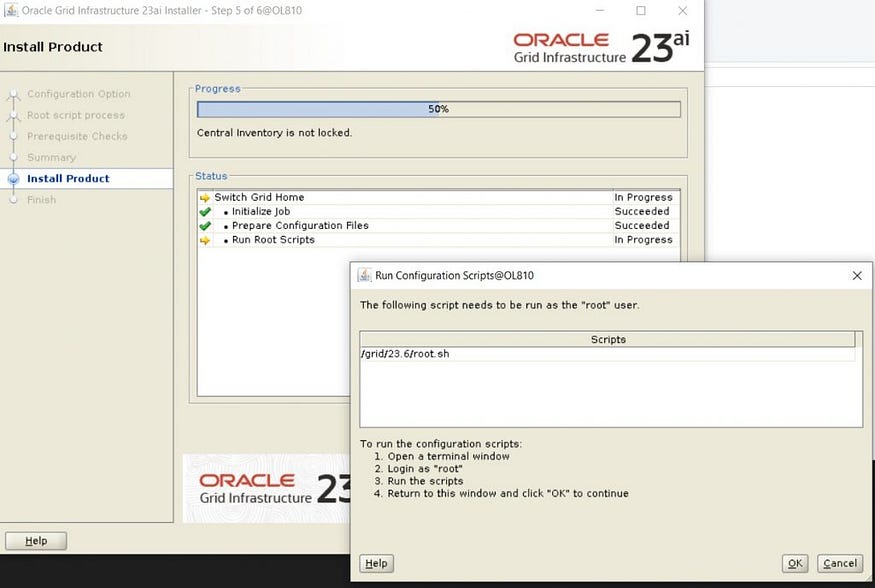Screen dimensions: 875x588
Task: Close the Run Configuration Scripts dialog
Action: (x=857, y=276)
